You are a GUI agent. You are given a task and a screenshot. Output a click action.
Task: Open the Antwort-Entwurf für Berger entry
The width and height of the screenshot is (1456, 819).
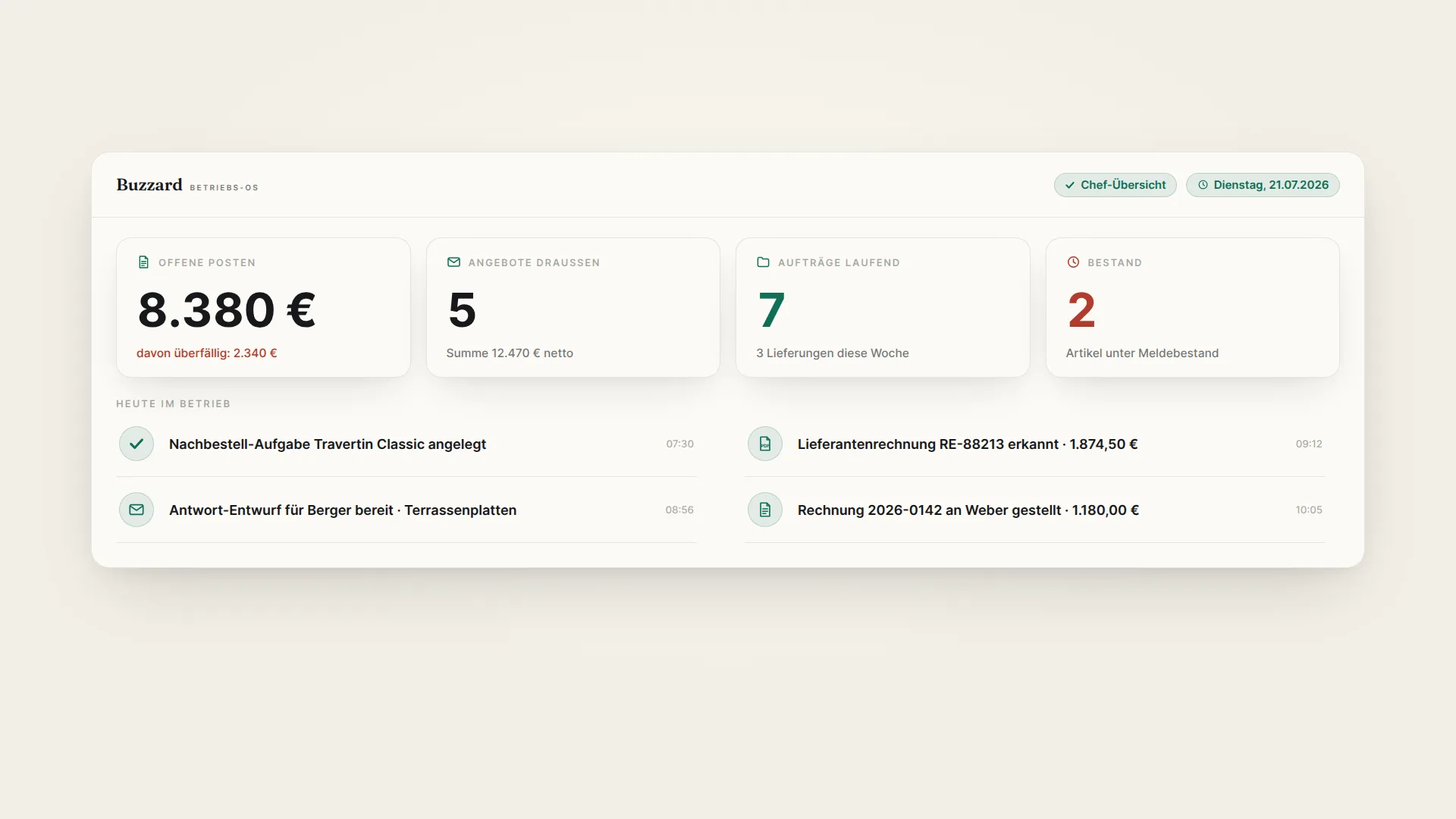(406, 510)
